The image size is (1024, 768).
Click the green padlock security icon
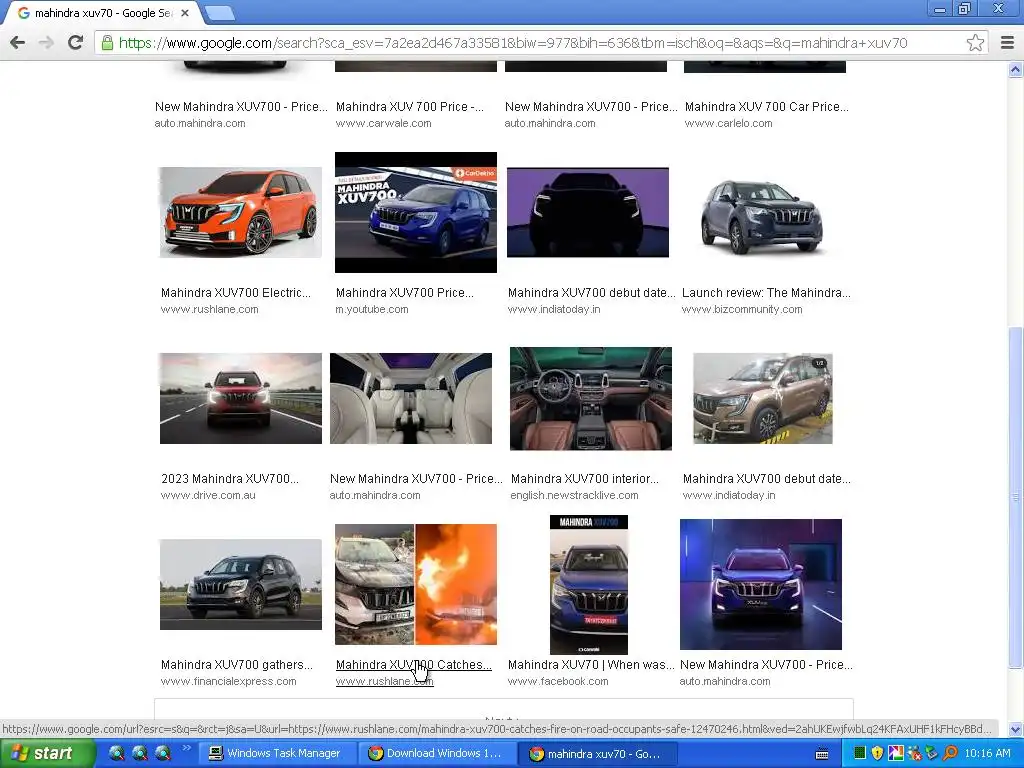tap(107, 43)
